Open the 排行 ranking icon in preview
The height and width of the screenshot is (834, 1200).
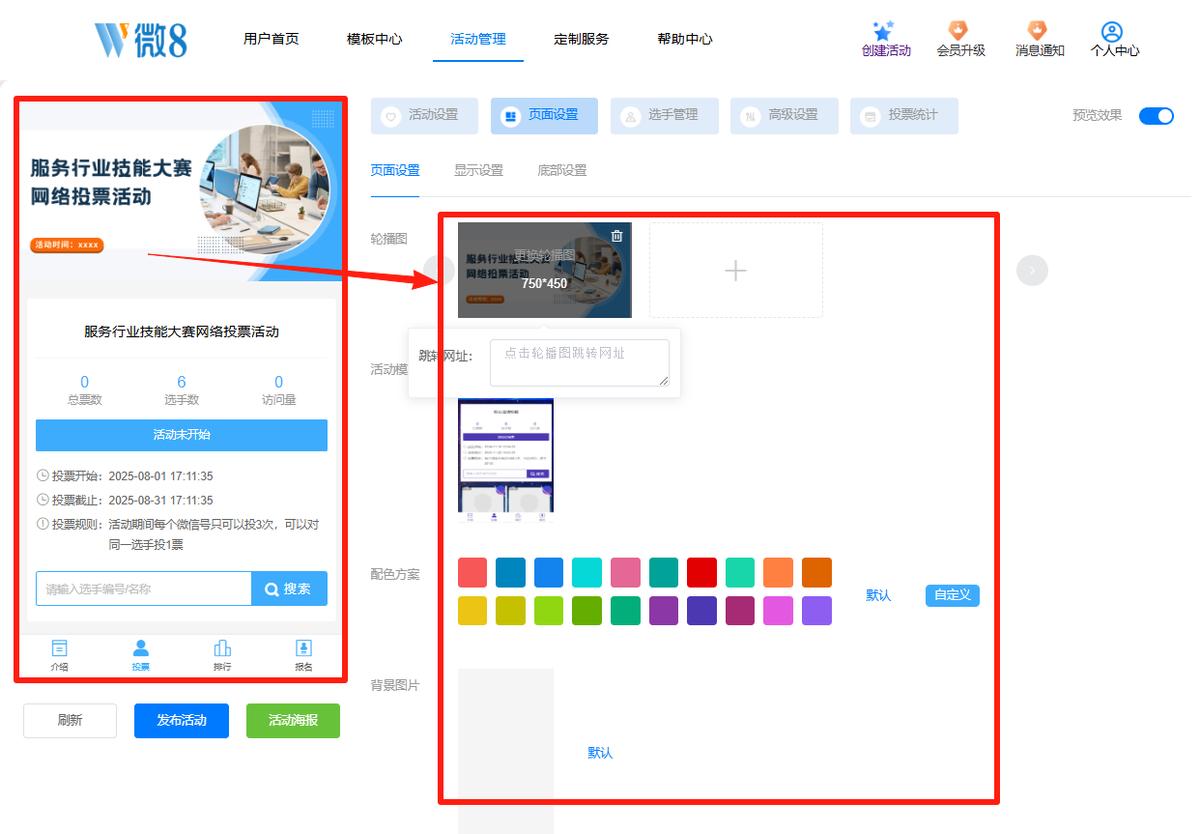[x=222, y=648]
